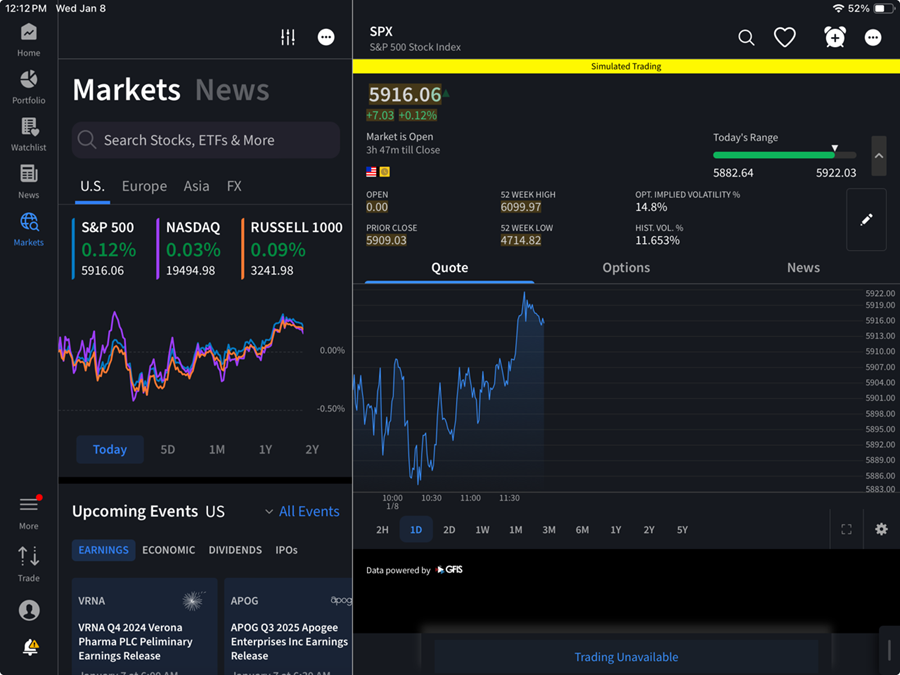The image size is (900, 675).
Task: Set SPX chart period to 2H
Action: coord(382,530)
